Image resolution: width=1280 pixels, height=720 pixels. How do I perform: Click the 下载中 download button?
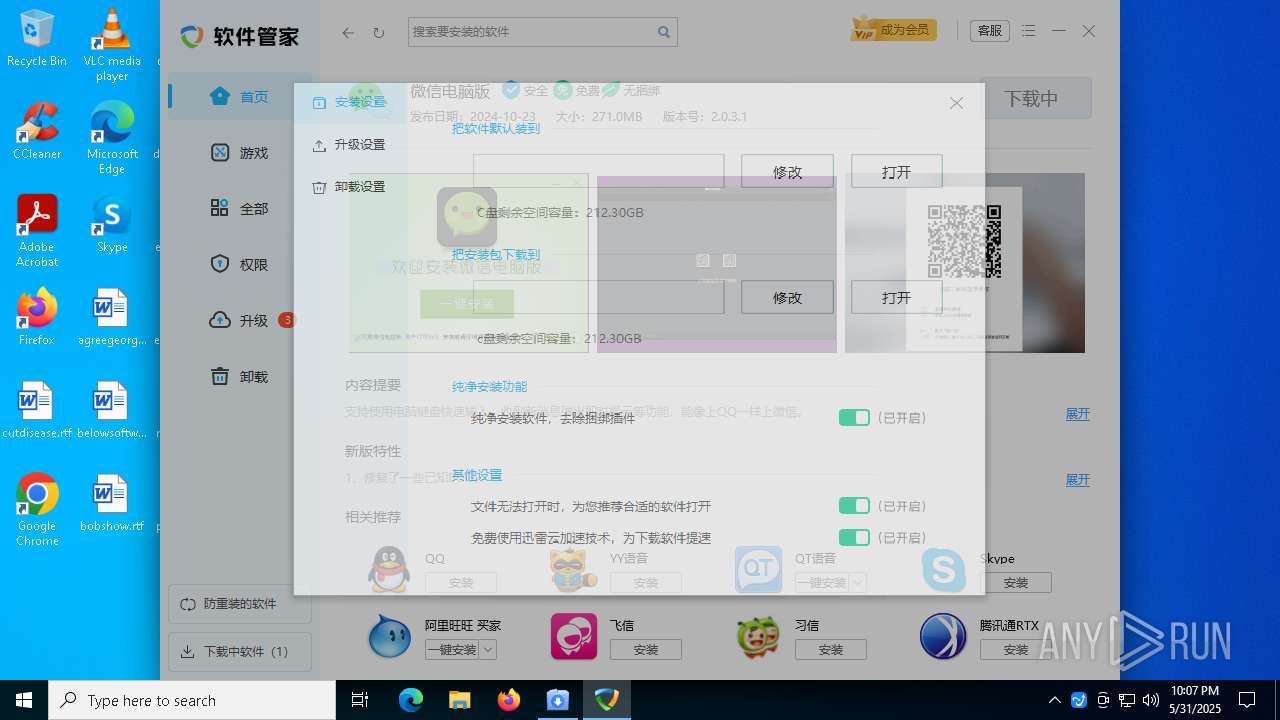click(x=1031, y=99)
